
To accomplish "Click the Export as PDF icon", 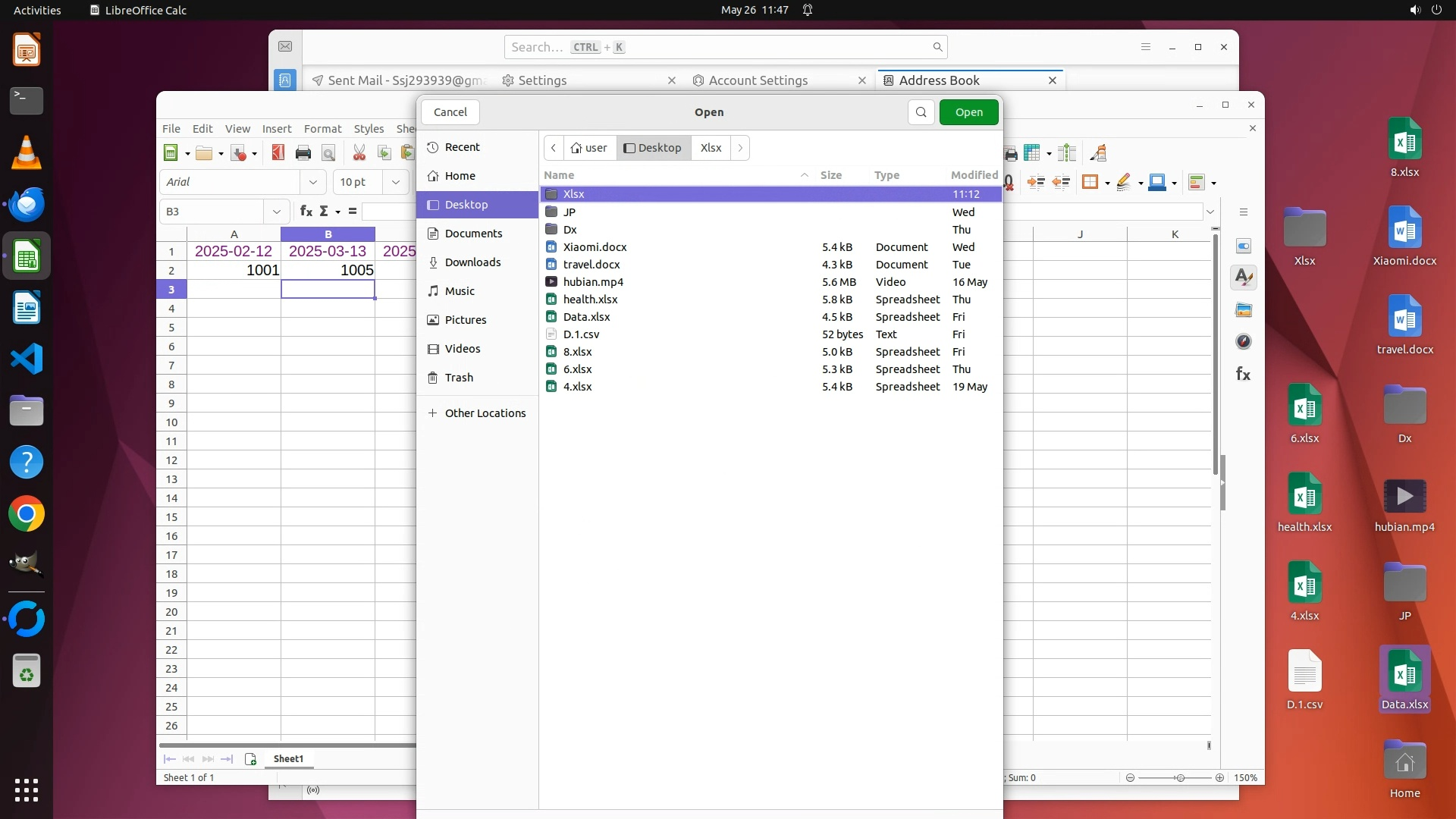I will click(278, 153).
